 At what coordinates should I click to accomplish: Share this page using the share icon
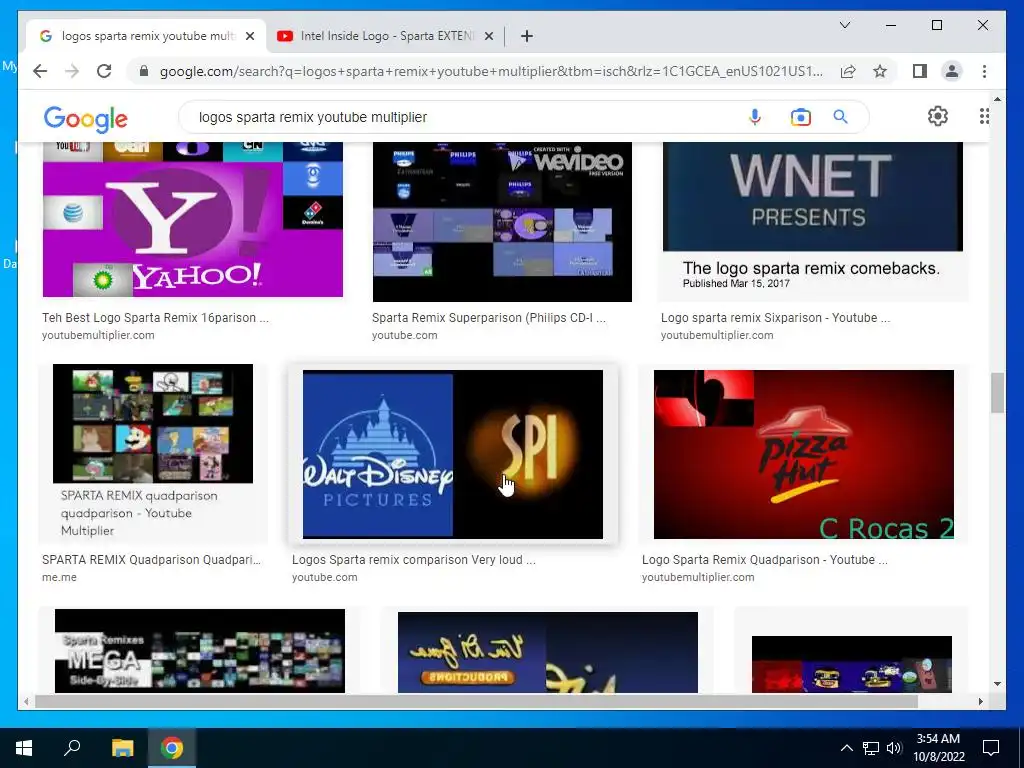tap(848, 71)
